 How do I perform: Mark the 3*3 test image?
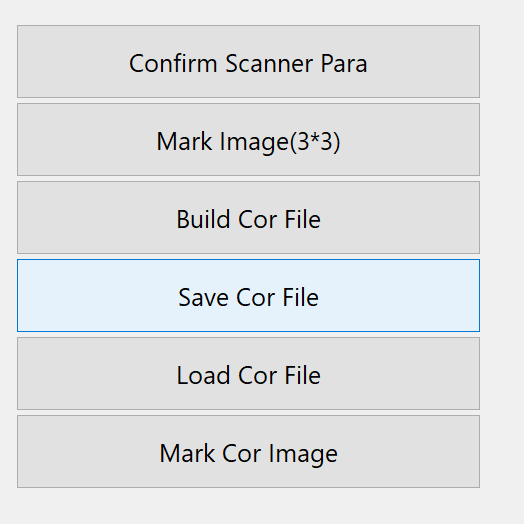(248, 139)
